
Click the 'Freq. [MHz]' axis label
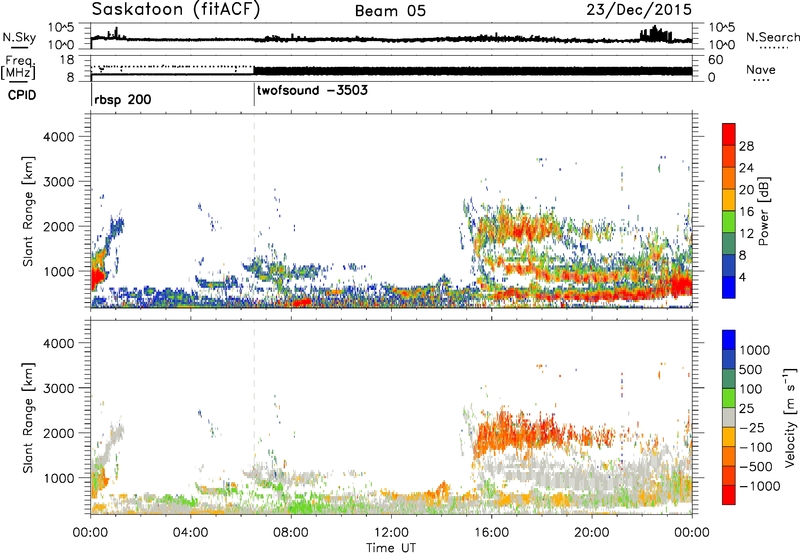pos(20,69)
